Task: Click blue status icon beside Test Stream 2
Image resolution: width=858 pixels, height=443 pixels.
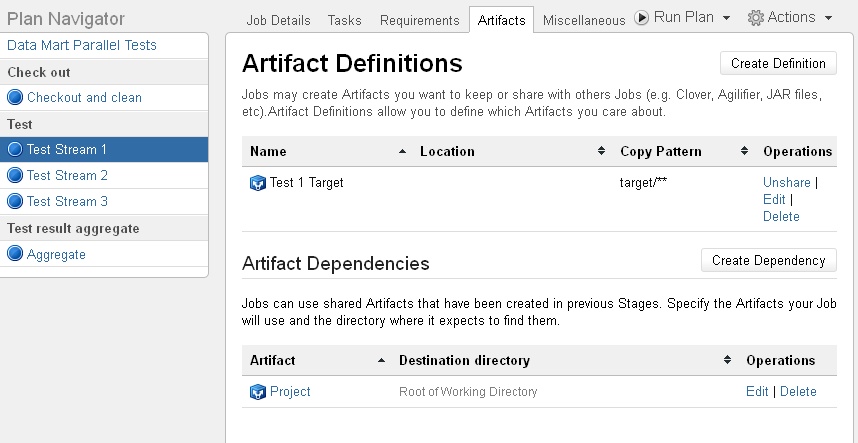Action: (15, 176)
